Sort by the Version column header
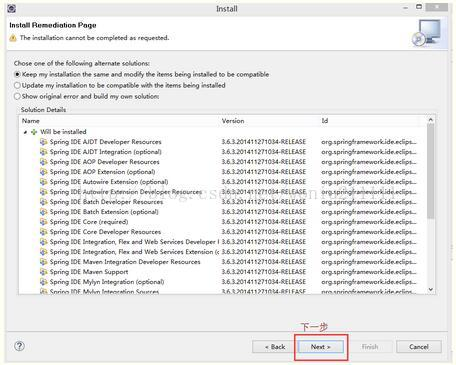456x365 pixels. click(x=269, y=121)
